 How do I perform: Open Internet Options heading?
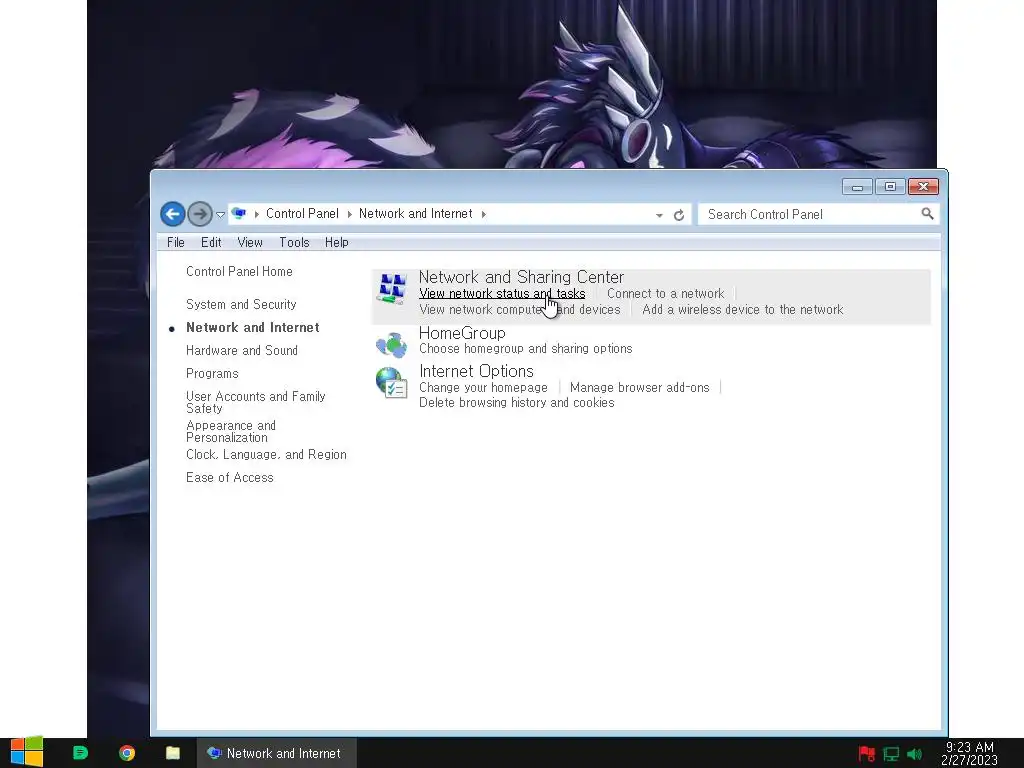(x=476, y=371)
